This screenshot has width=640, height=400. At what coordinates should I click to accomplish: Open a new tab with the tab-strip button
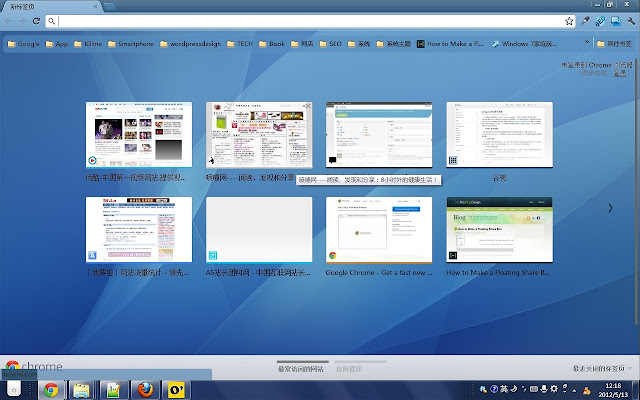pyautogui.click(x=109, y=7)
